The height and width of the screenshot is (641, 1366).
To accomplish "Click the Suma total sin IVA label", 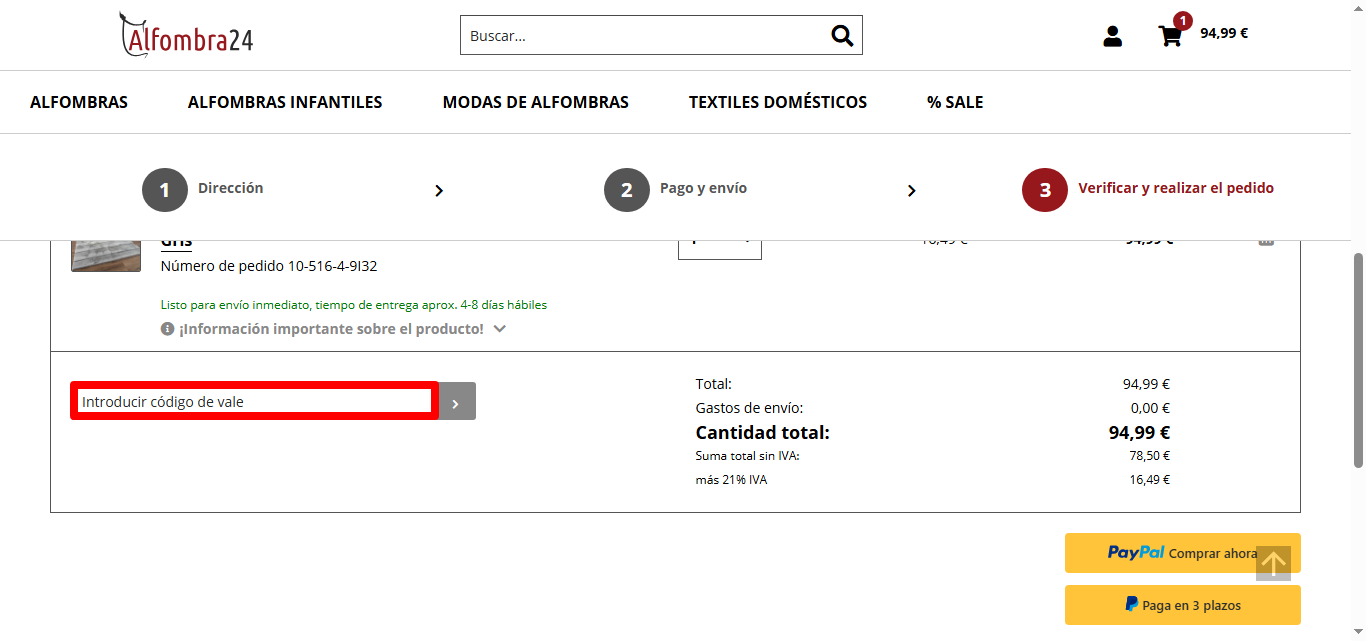I will coord(748,456).
